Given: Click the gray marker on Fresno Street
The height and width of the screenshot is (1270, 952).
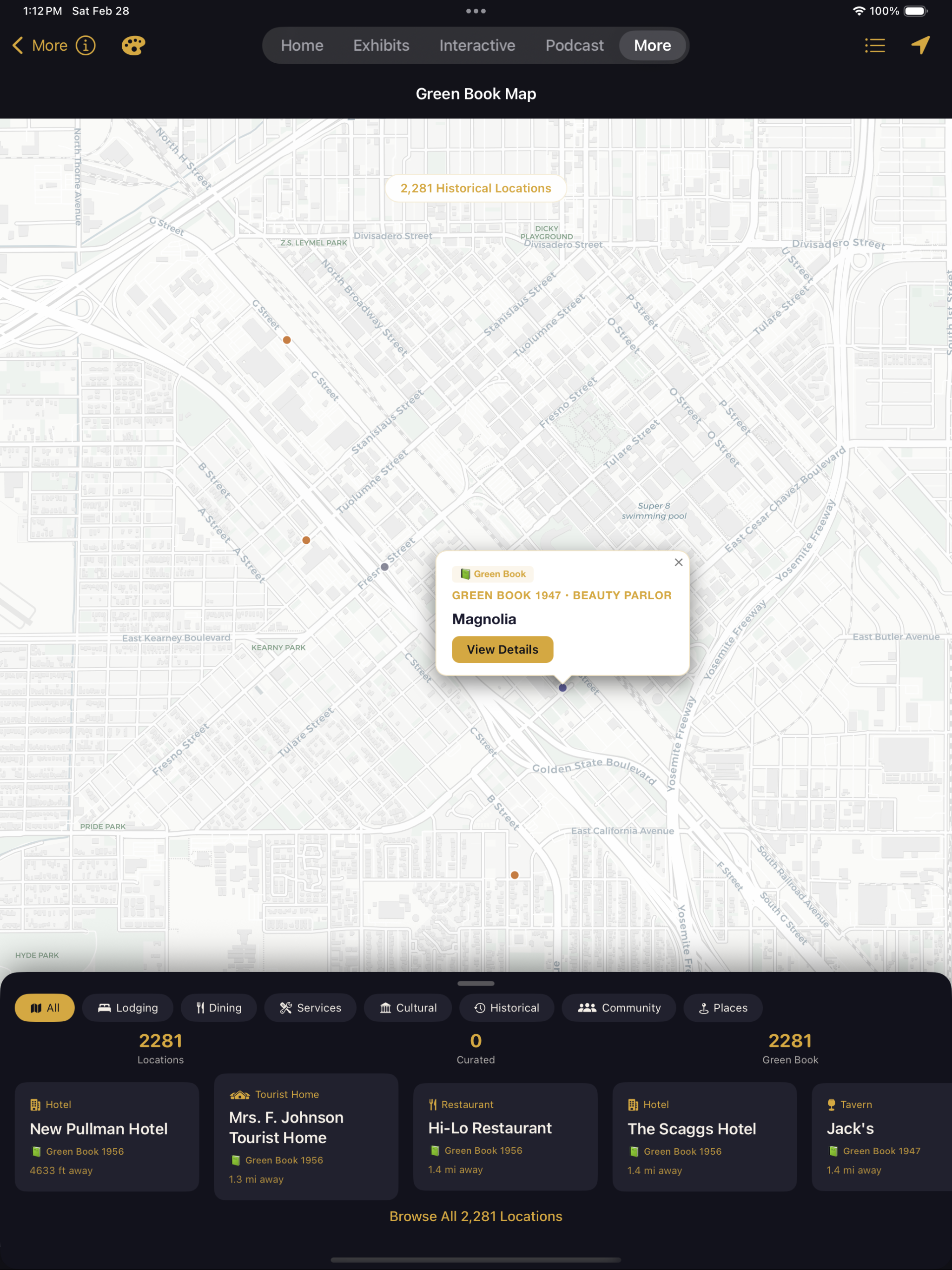Looking at the screenshot, I should [x=385, y=567].
